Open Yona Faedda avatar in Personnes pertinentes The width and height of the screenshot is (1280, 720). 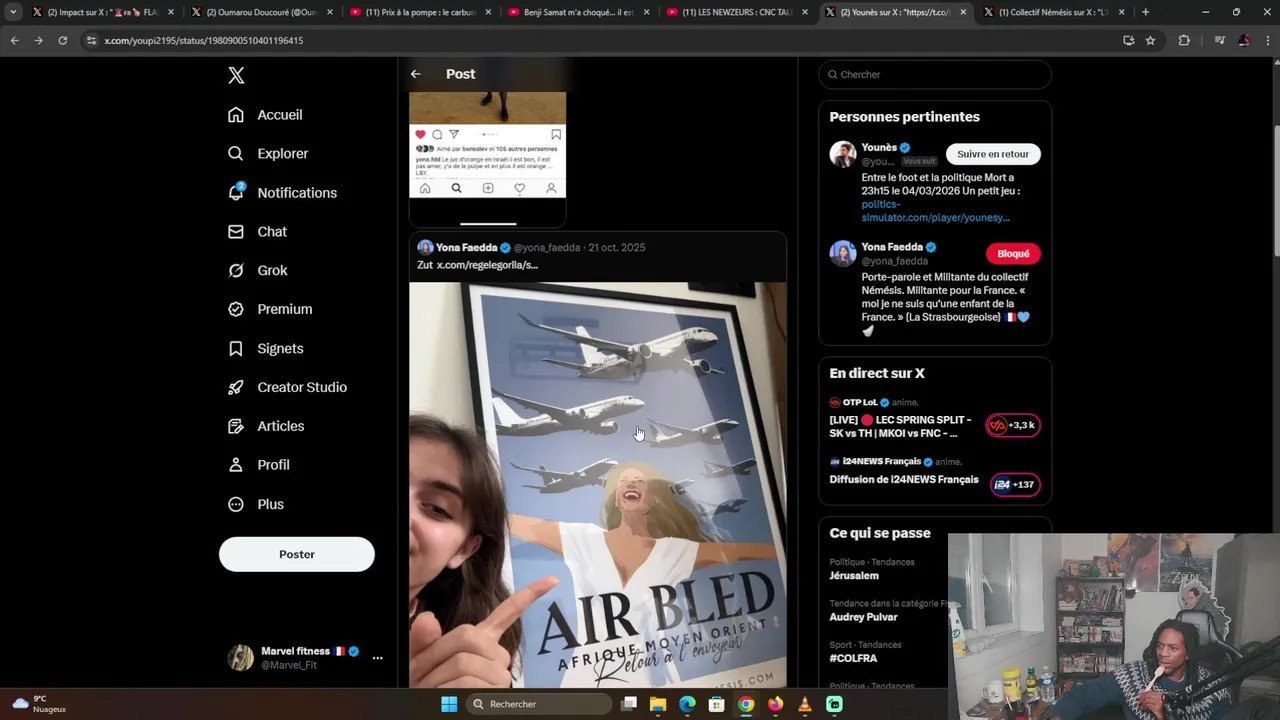click(x=843, y=254)
